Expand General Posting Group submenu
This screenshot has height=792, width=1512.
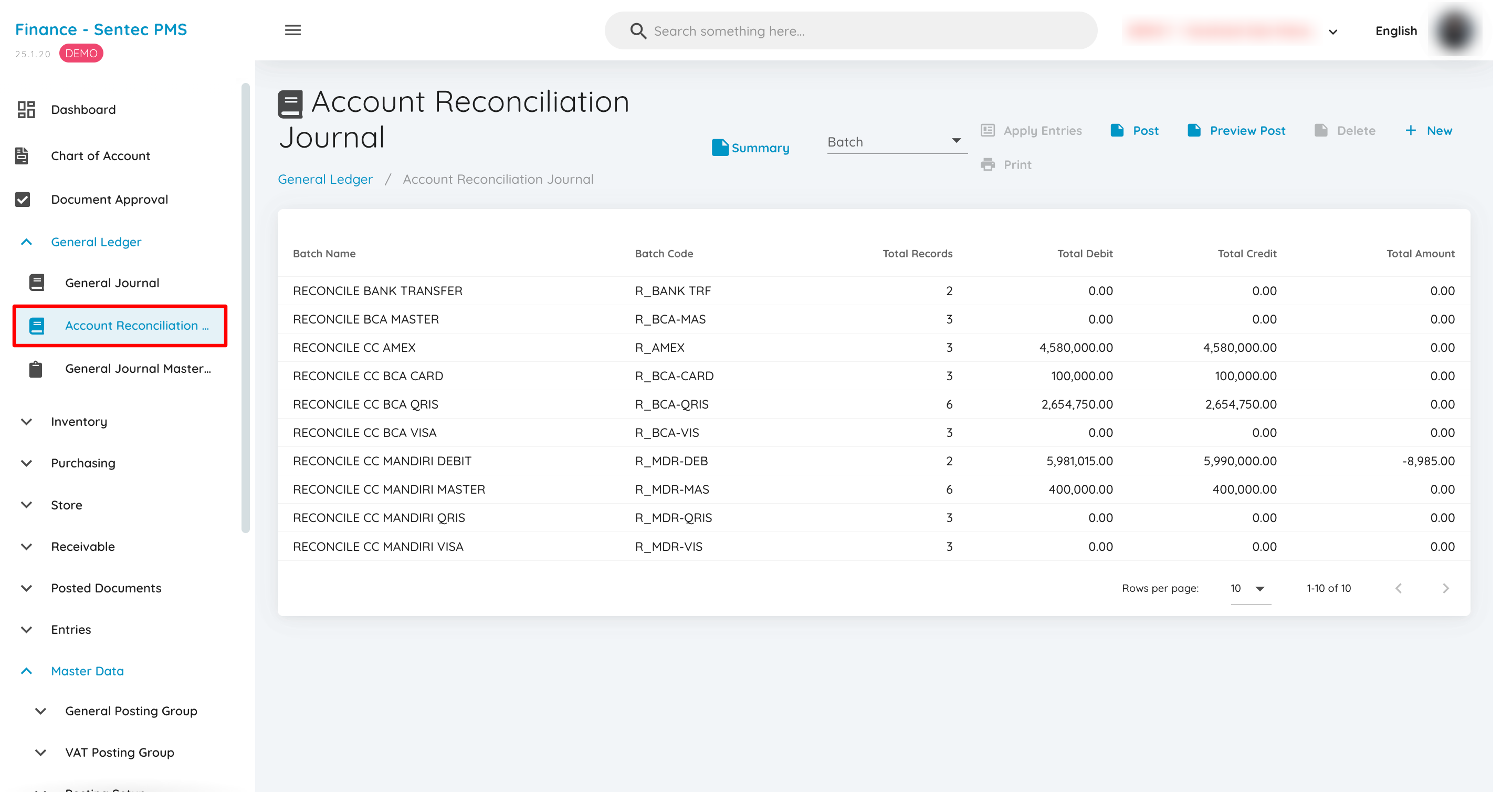(x=40, y=711)
